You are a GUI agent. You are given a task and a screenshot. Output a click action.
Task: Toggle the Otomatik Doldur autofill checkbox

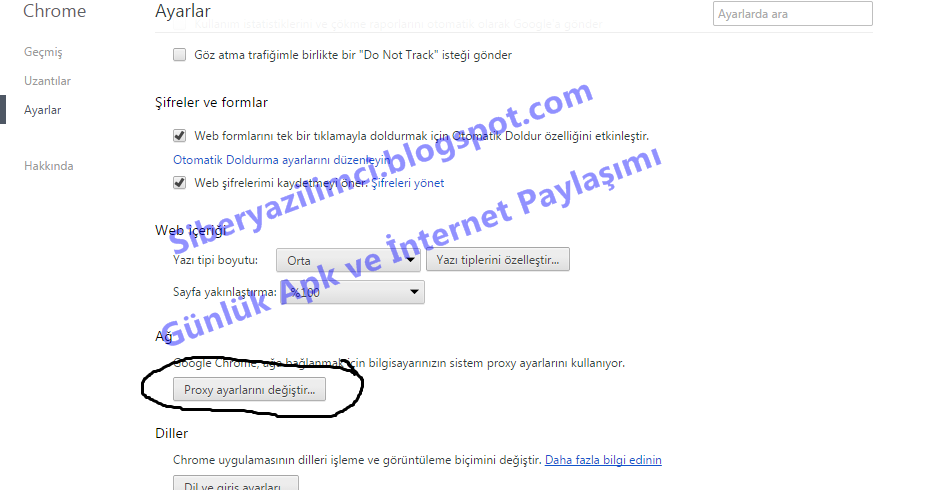[x=179, y=136]
